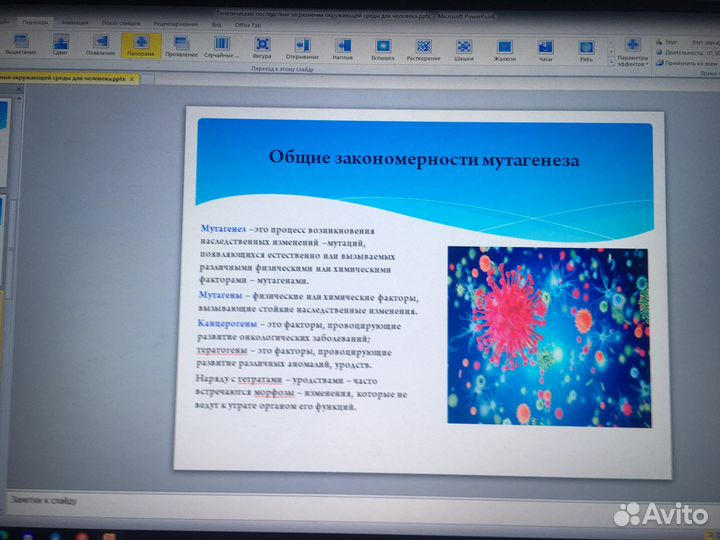The width and height of the screenshot is (720, 540).
Task: Open the Показ слайдов ribbon tab
Action: click(121, 23)
